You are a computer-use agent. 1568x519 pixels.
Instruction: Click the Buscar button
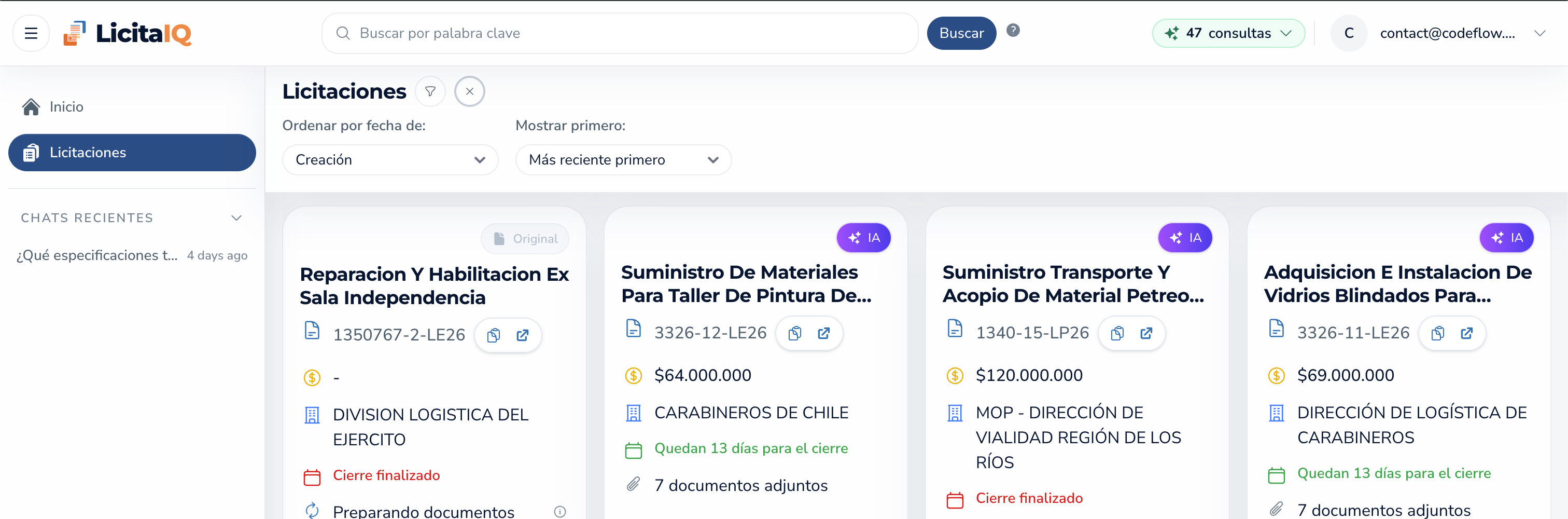click(961, 33)
